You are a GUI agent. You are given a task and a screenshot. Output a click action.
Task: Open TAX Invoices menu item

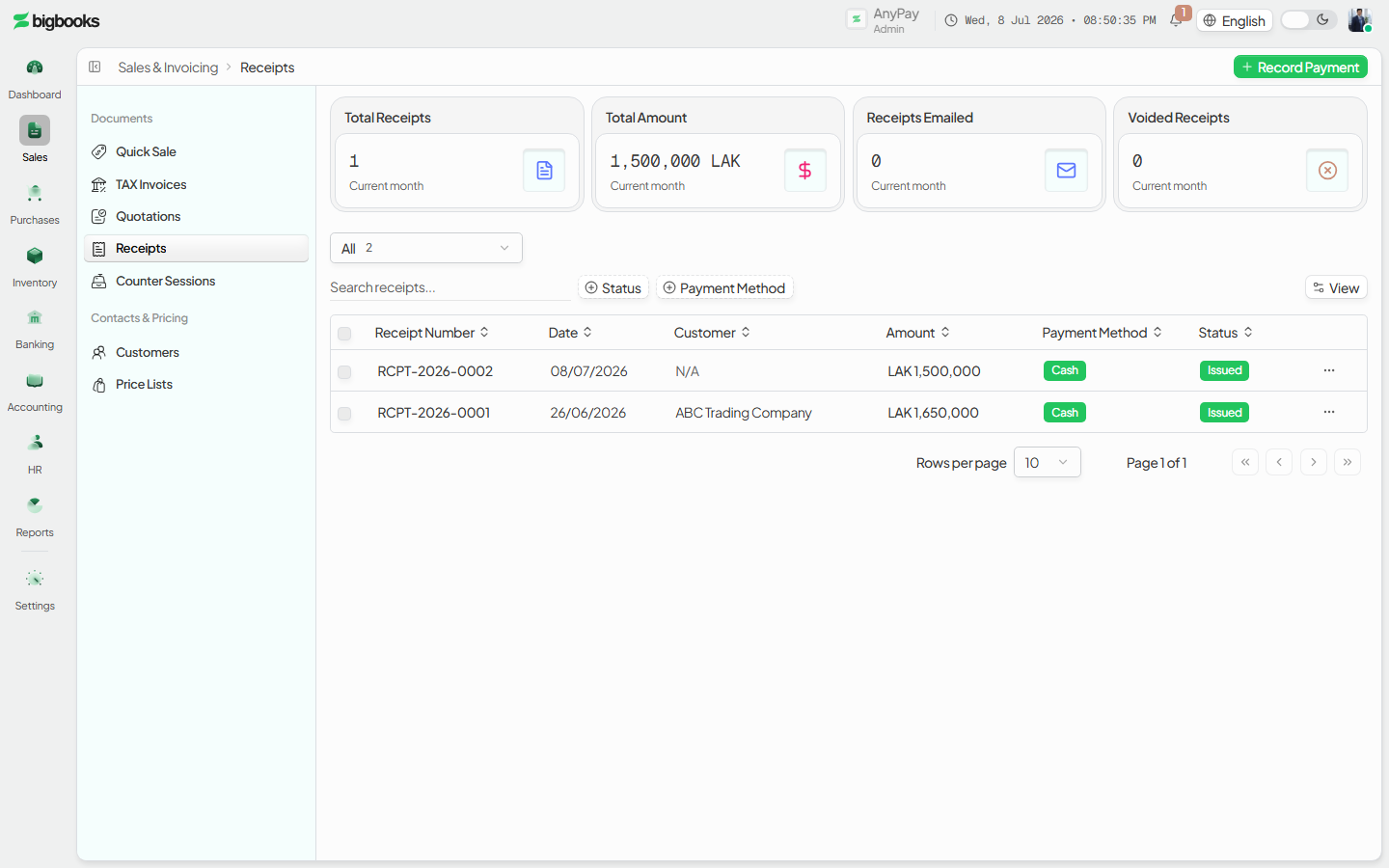pos(196,184)
